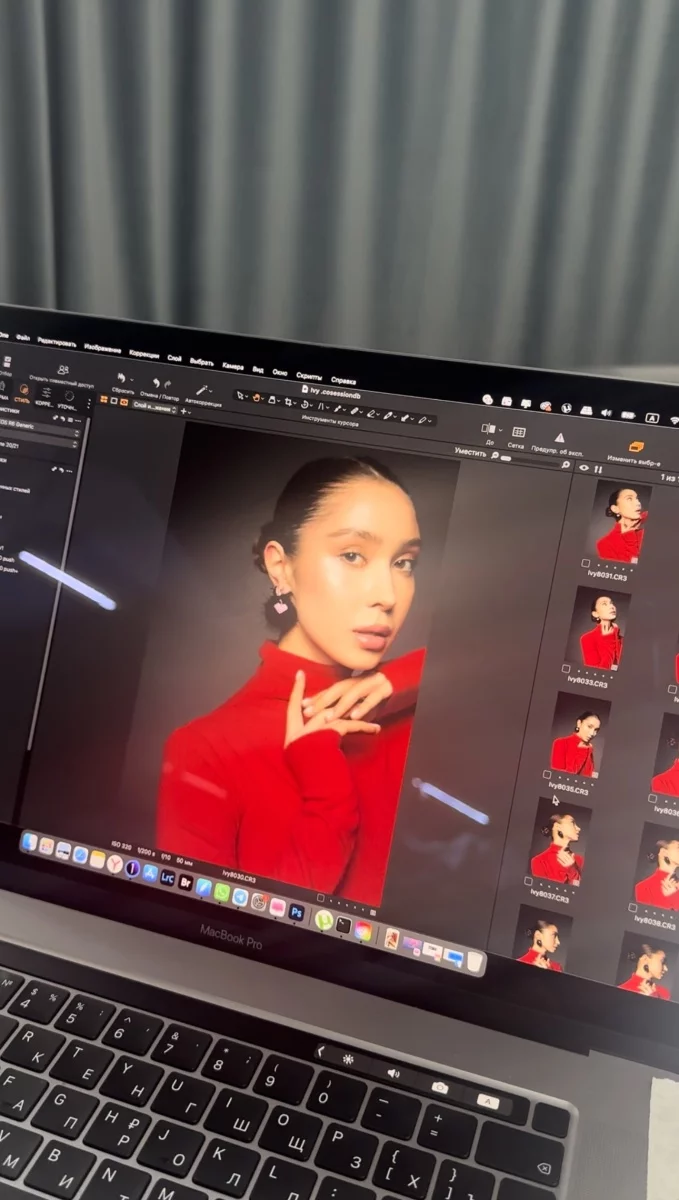
Task: Open the uTorrent Dock icon
Action: click(324, 919)
